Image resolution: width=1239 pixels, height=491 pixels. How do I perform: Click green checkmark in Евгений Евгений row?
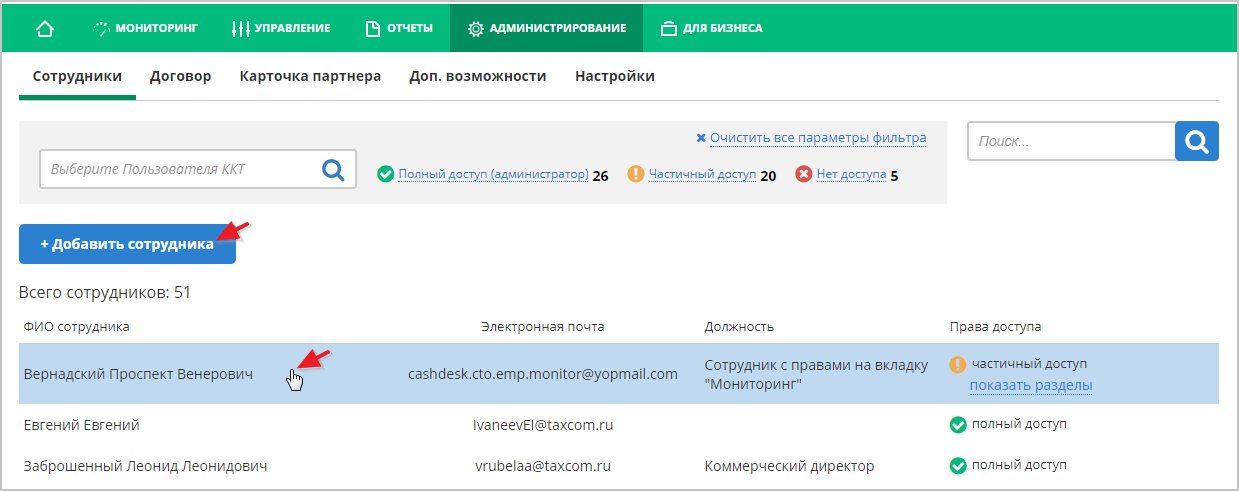(957, 425)
